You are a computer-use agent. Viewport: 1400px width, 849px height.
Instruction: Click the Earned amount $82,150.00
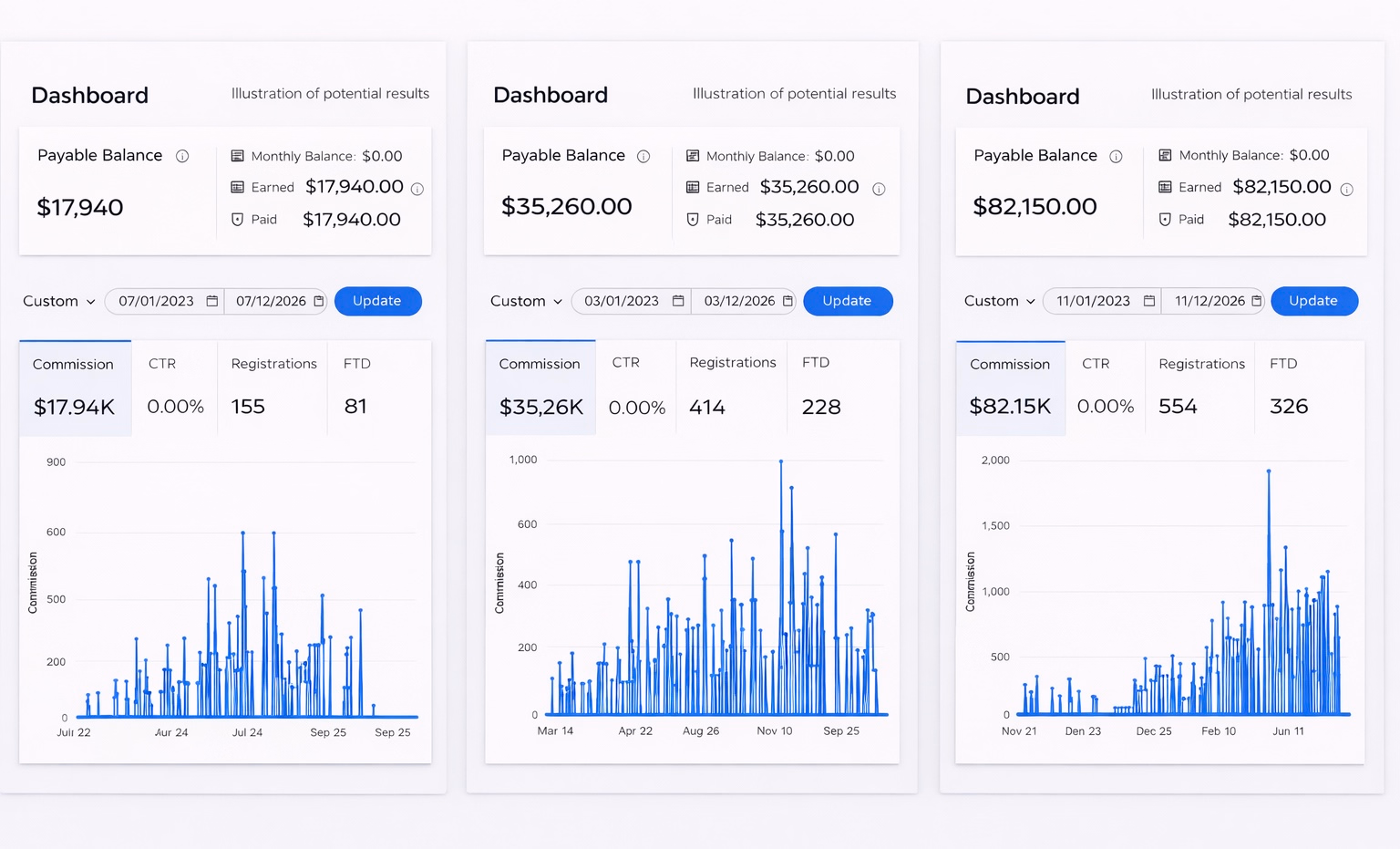(x=1282, y=187)
